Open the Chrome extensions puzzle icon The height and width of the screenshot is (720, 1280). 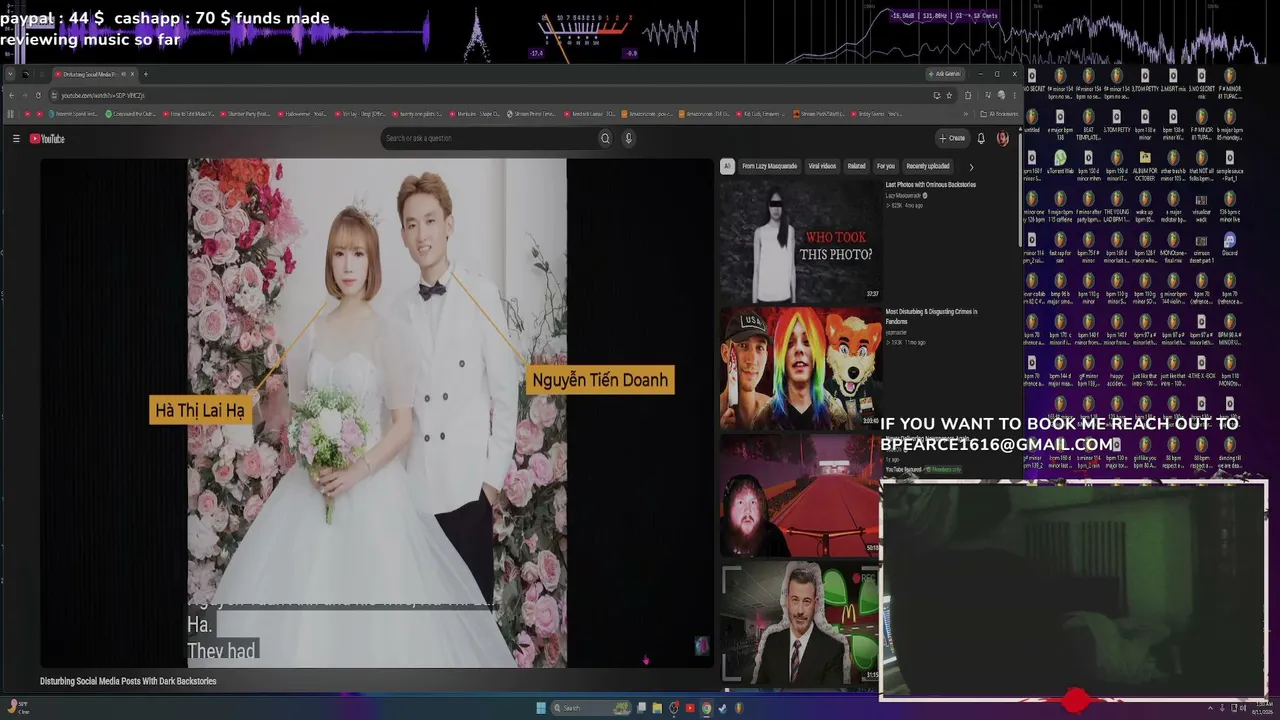(967, 95)
